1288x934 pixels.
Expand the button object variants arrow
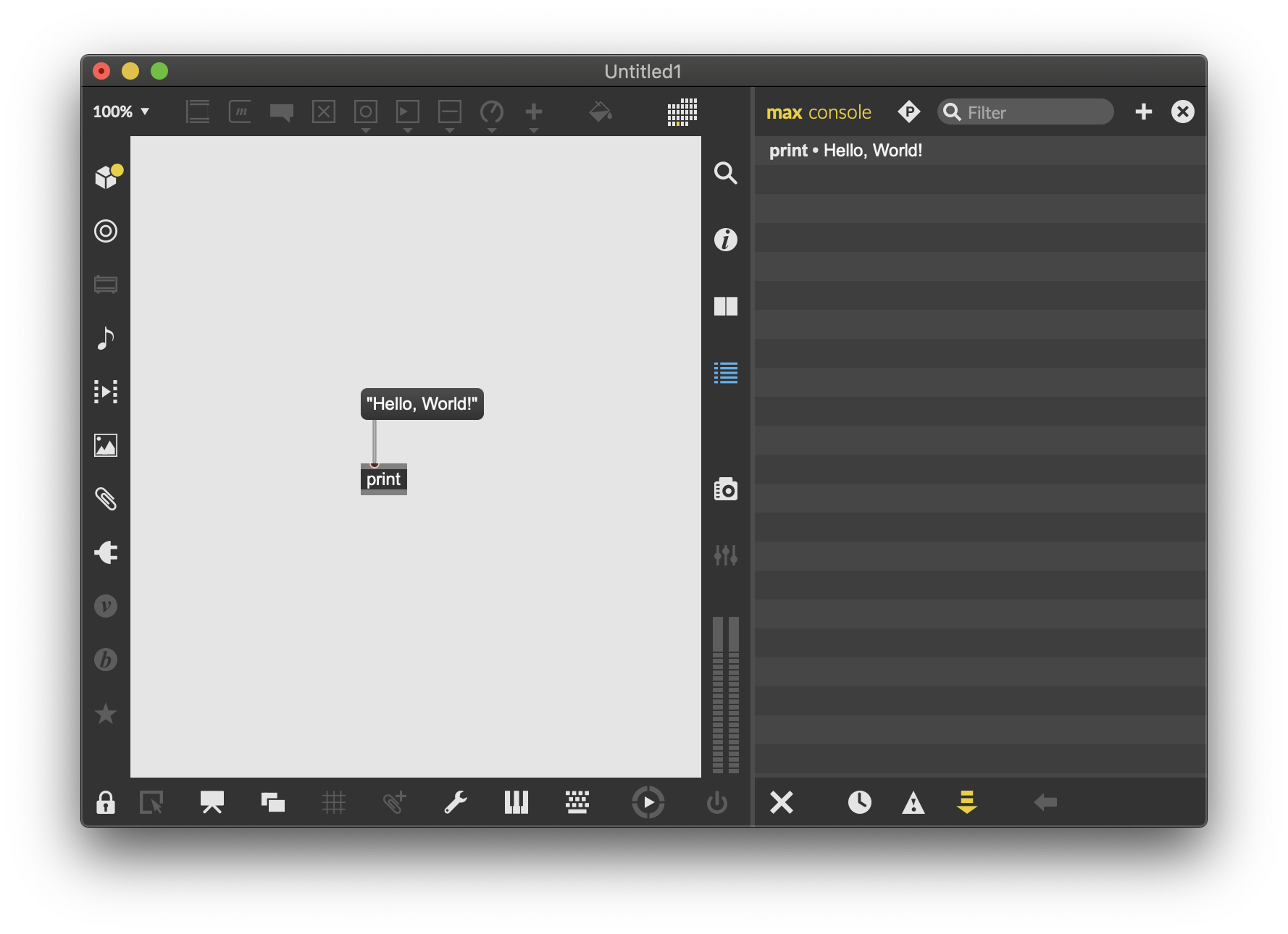(x=366, y=130)
